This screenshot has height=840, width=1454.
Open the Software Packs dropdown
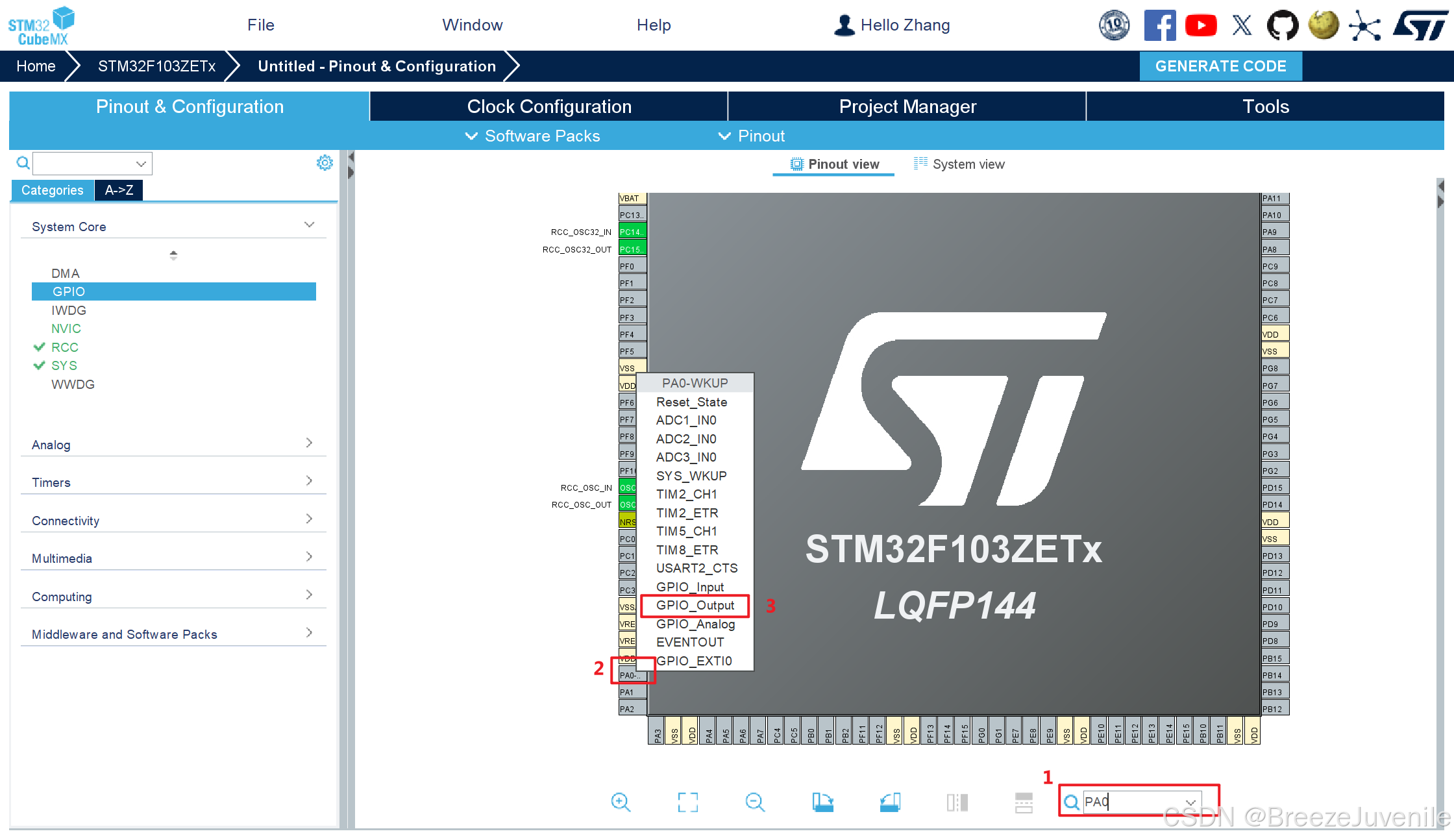533,136
